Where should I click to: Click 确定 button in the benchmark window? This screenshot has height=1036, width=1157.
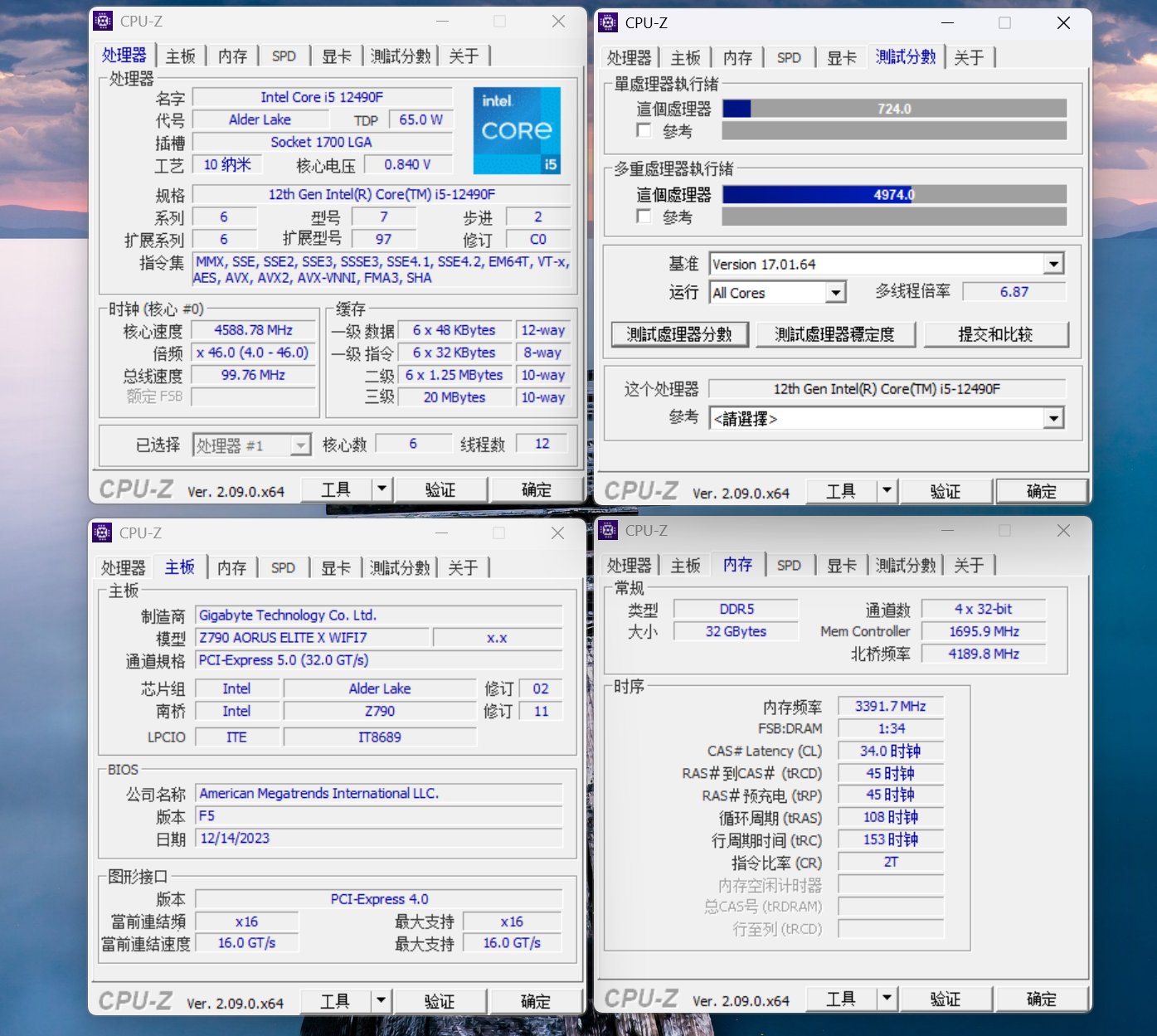(1041, 491)
